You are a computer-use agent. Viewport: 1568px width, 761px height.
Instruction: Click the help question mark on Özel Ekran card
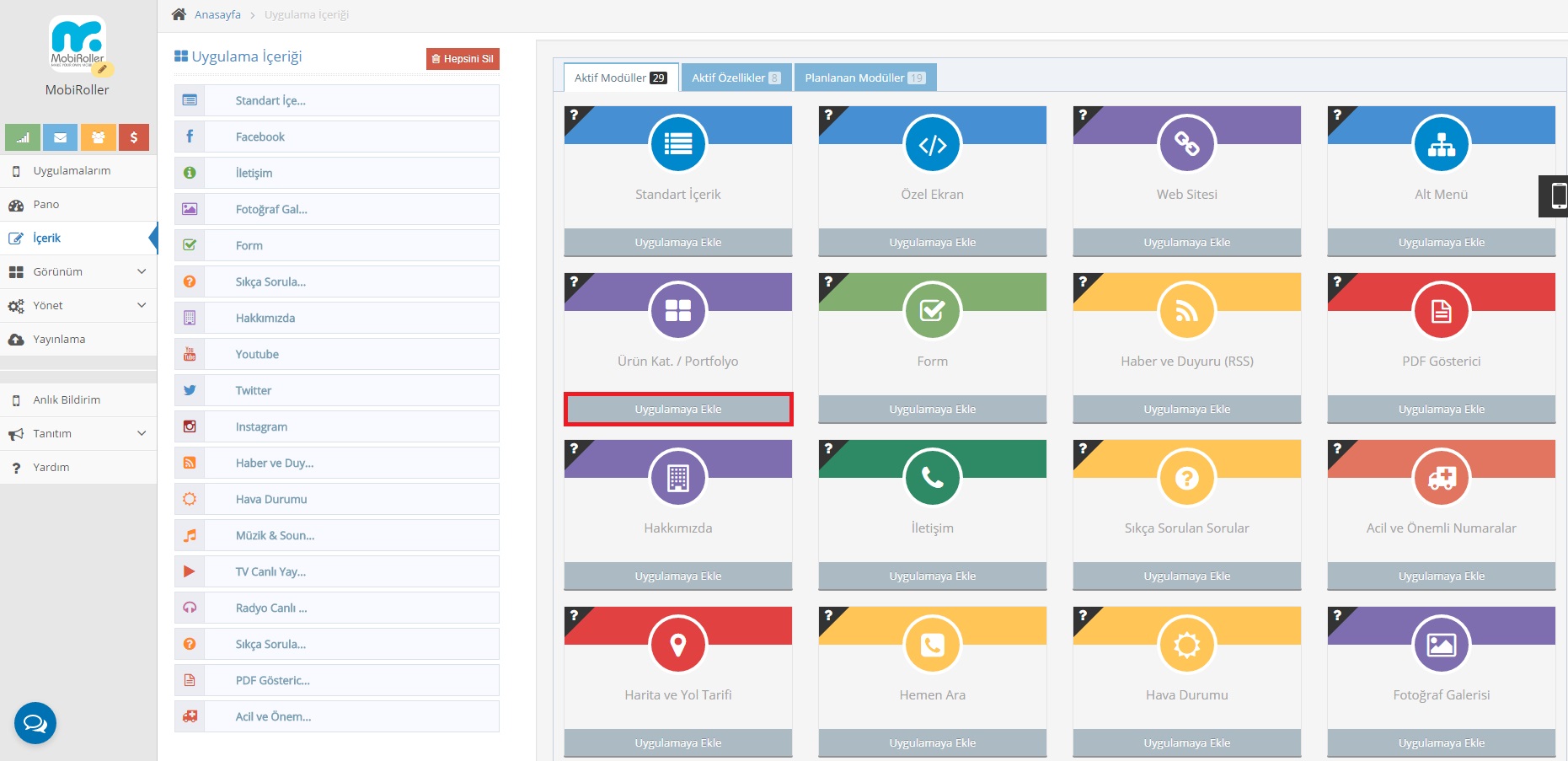coord(828,115)
